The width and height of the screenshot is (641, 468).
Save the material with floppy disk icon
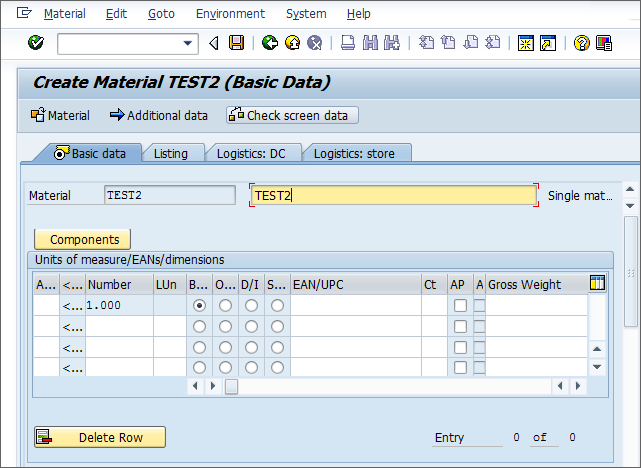[x=236, y=43]
